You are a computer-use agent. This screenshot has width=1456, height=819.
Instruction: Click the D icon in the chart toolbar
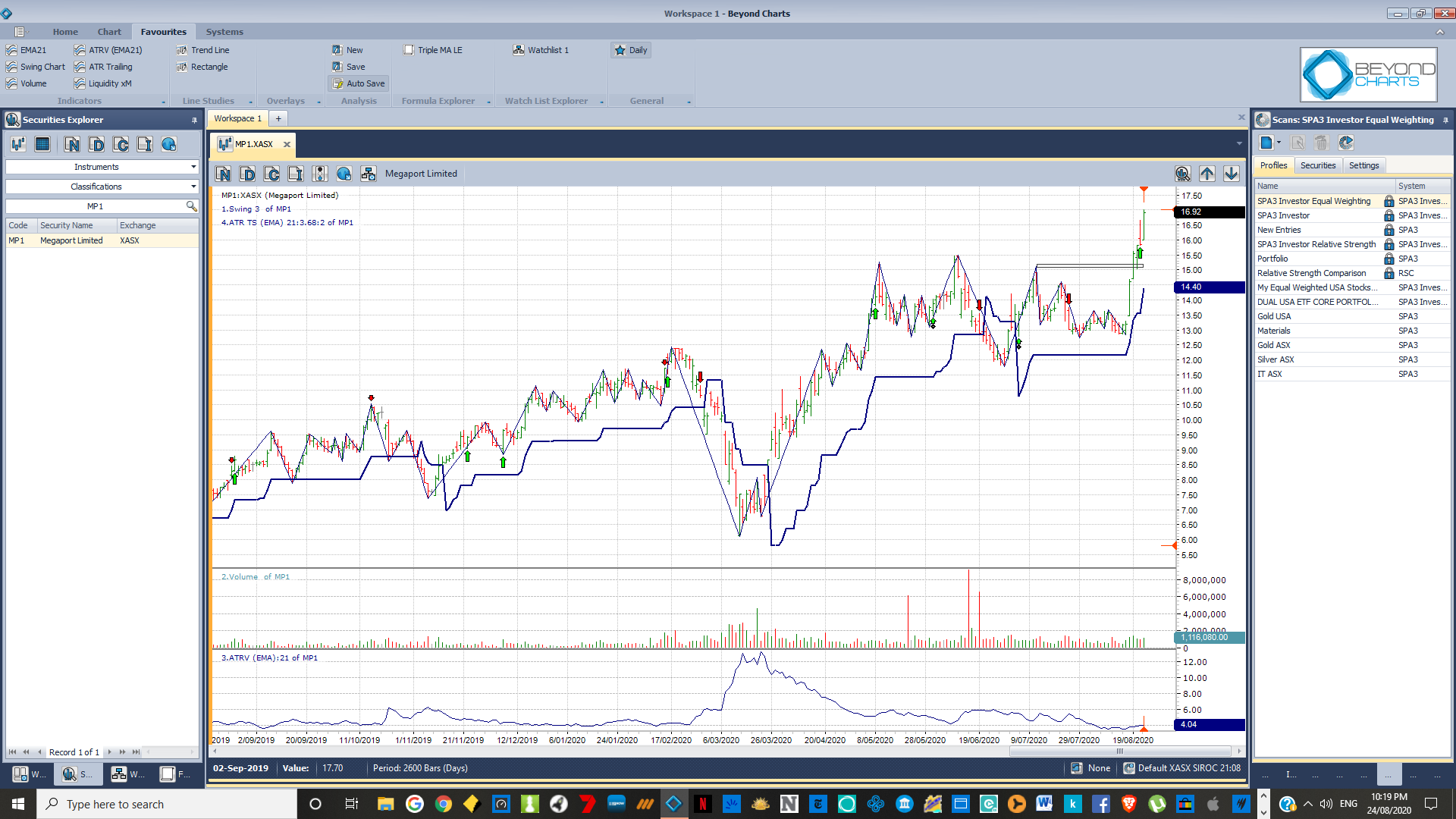click(x=247, y=174)
